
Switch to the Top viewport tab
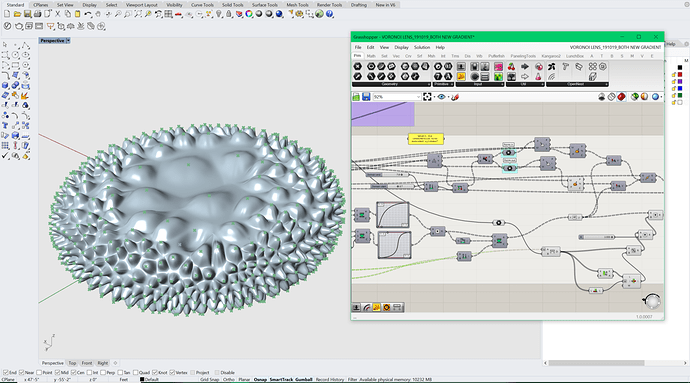click(x=72, y=363)
